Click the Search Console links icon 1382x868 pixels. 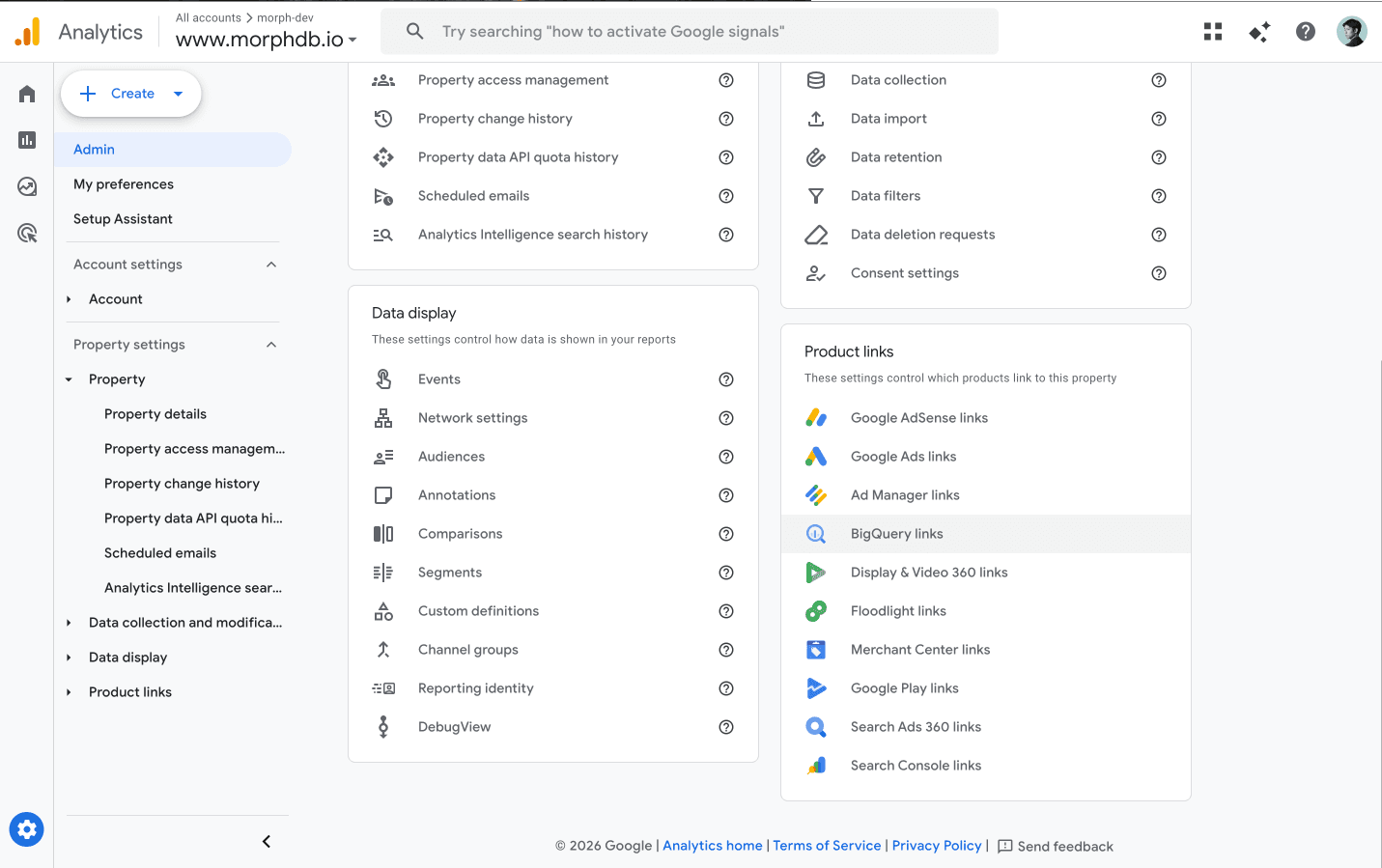[816, 766]
